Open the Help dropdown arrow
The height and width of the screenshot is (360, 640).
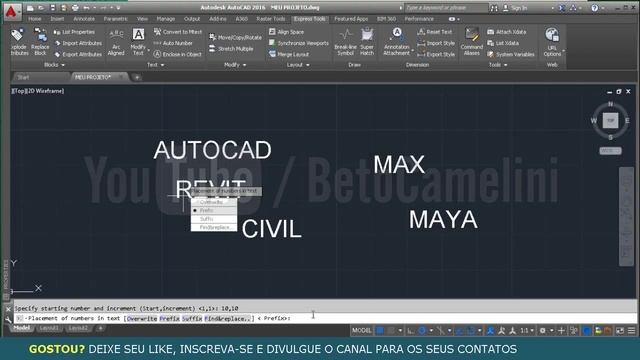point(602,8)
